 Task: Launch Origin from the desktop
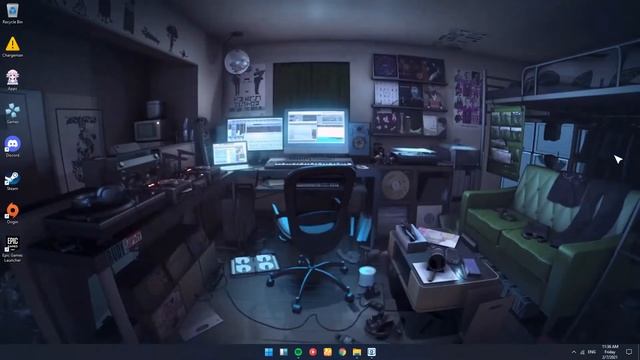12,214
